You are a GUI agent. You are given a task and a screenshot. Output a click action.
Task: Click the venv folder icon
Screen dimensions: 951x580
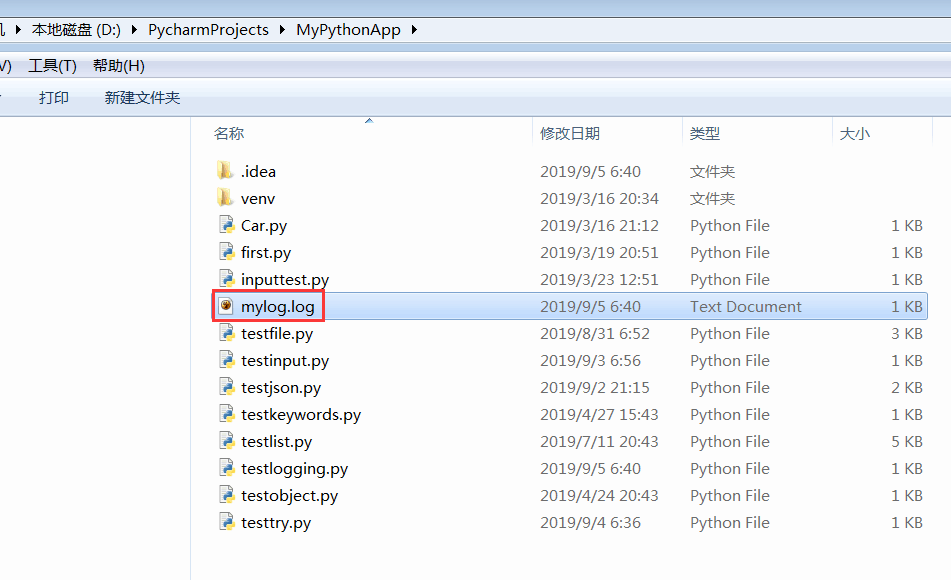point(228,198)
